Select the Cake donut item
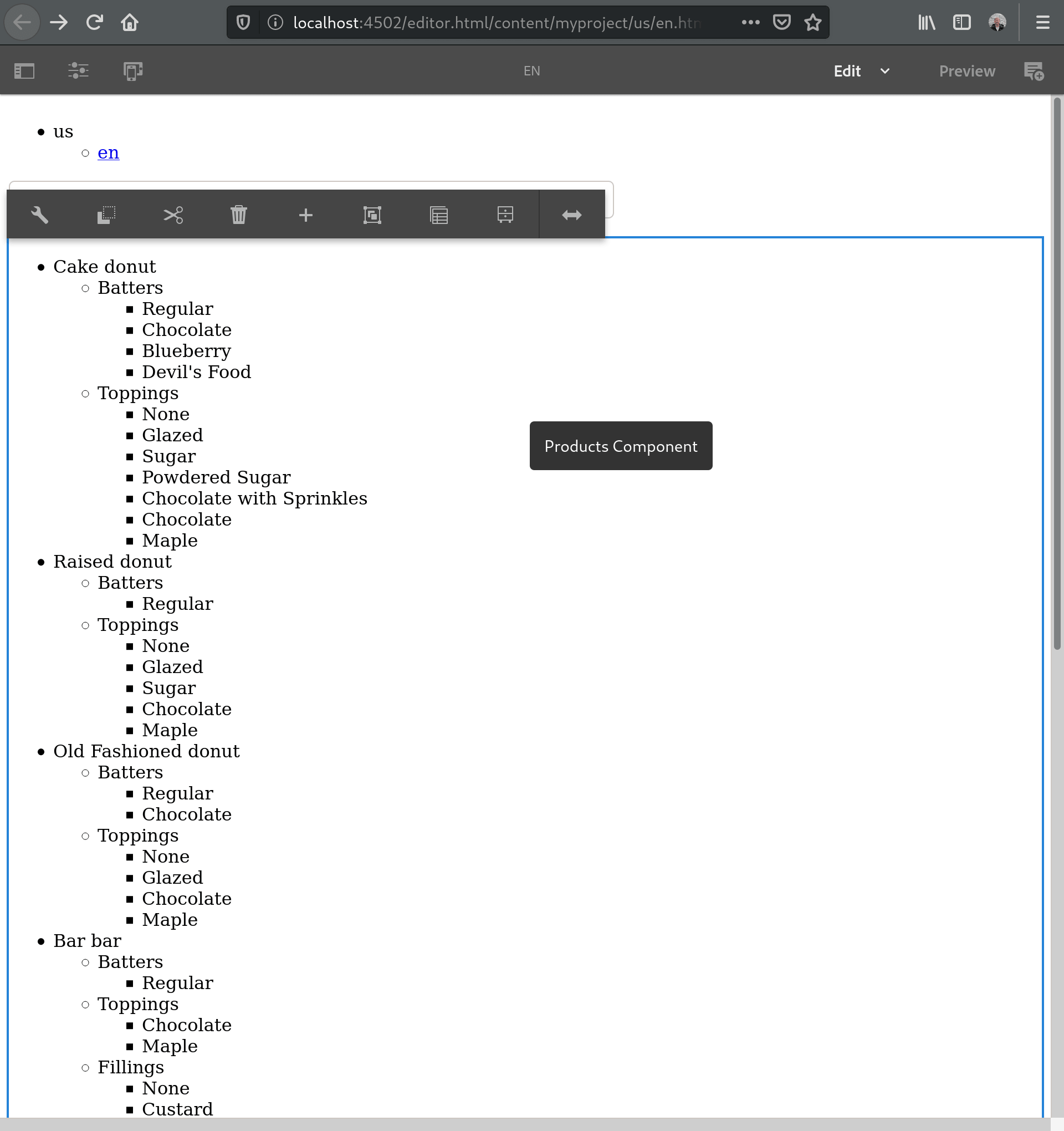1064x1131 pixels. [x=105, y=266]
